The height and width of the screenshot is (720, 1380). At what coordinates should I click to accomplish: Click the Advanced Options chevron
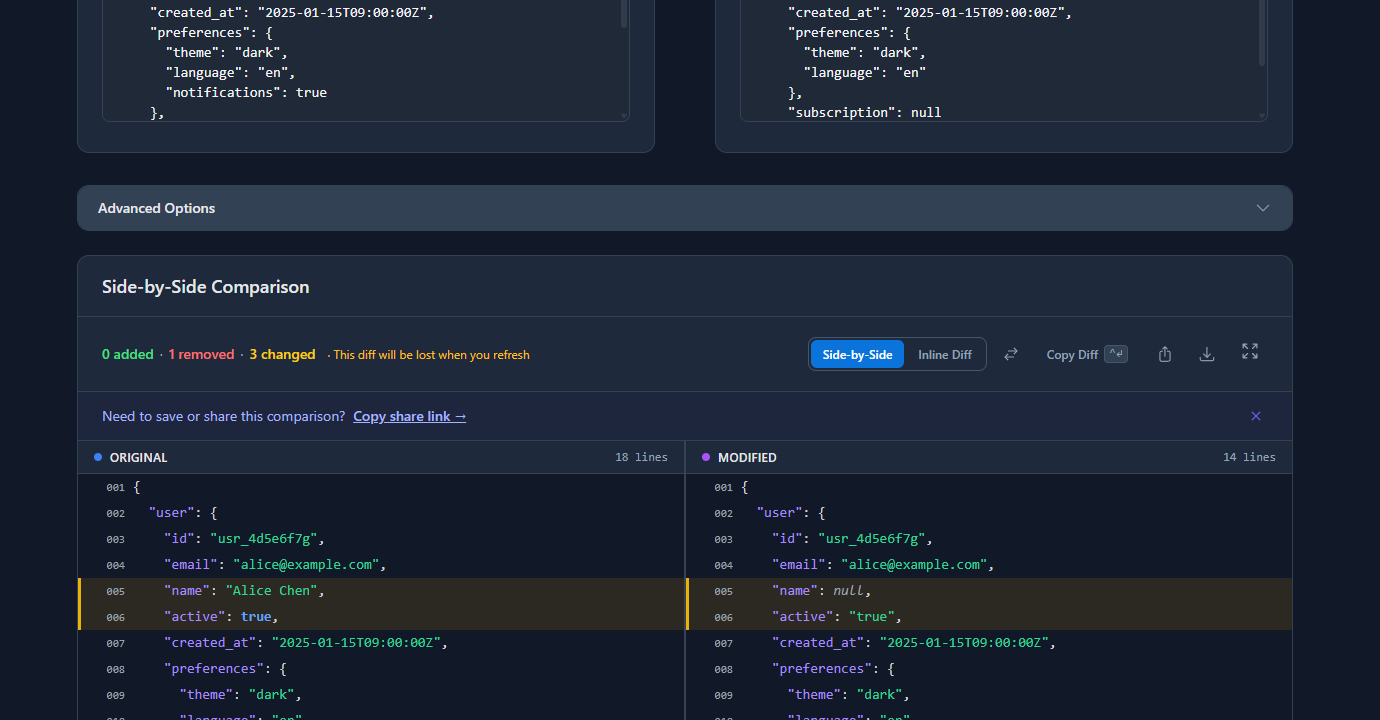pyautogui.click(x=1262, y=207)
